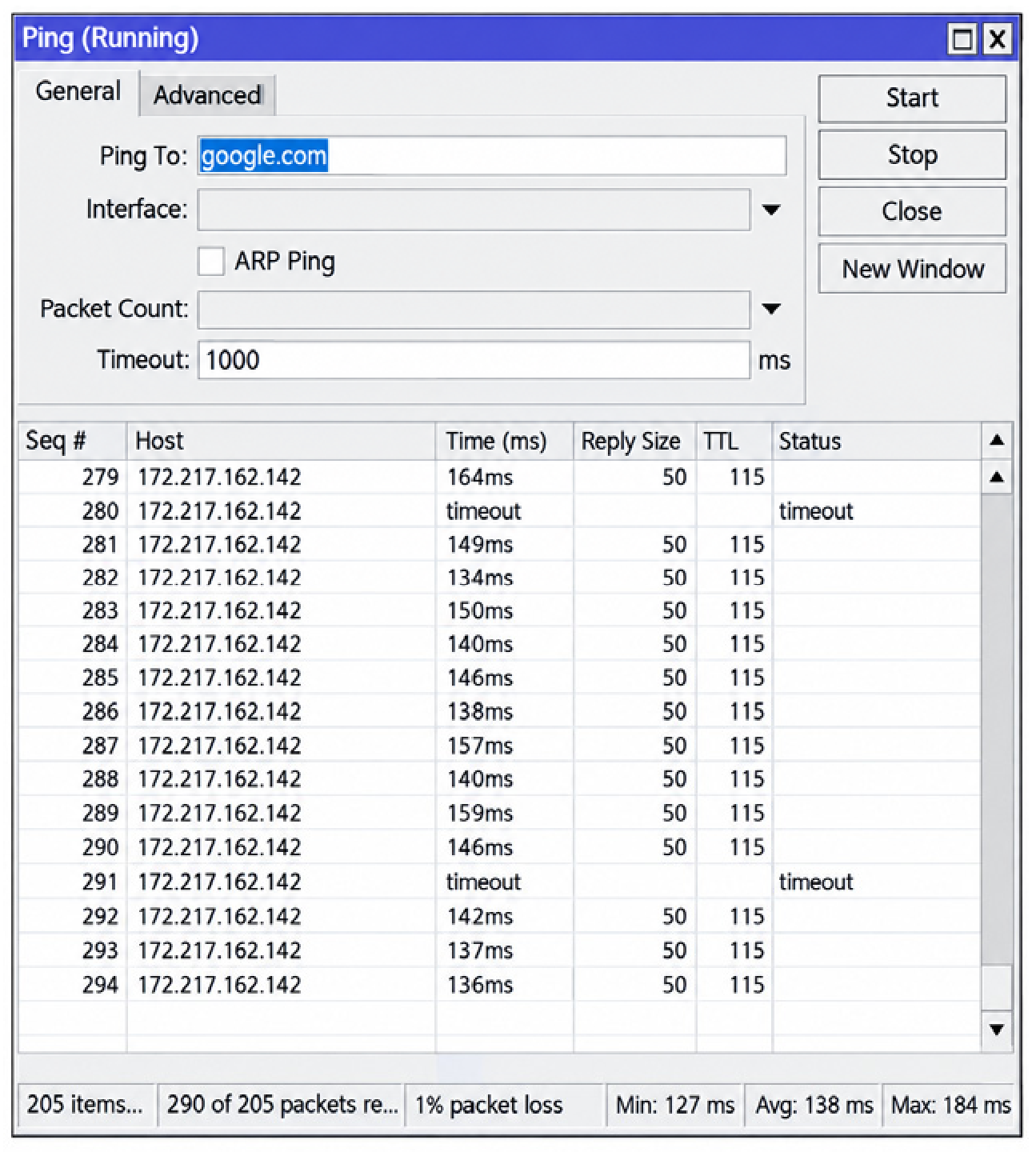This screenshot has width=1036, height=1152.
Task: Select row with Seq # 279
Action: click(x=499, y=478)
